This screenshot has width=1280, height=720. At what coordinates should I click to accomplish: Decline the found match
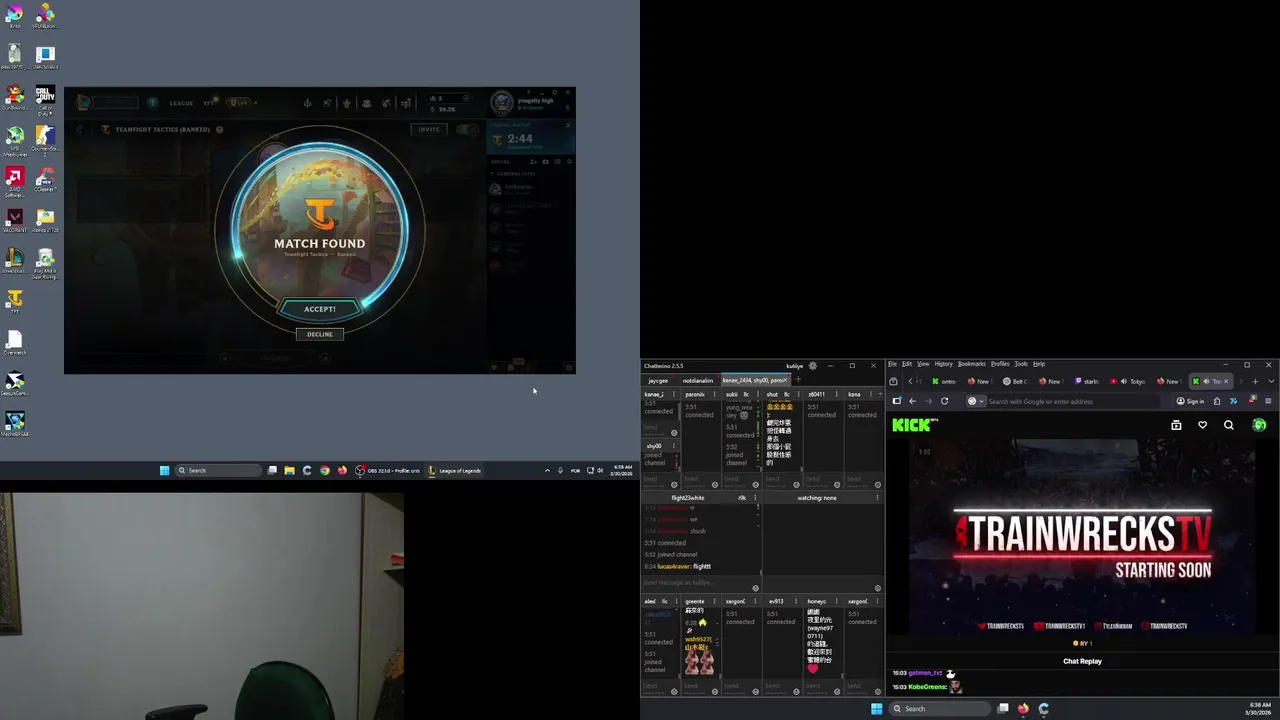320,334
